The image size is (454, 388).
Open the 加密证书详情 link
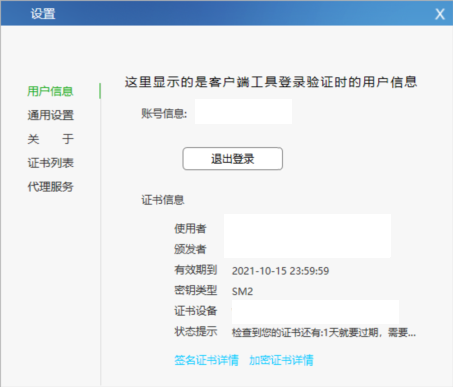click(x=281, y=360)
